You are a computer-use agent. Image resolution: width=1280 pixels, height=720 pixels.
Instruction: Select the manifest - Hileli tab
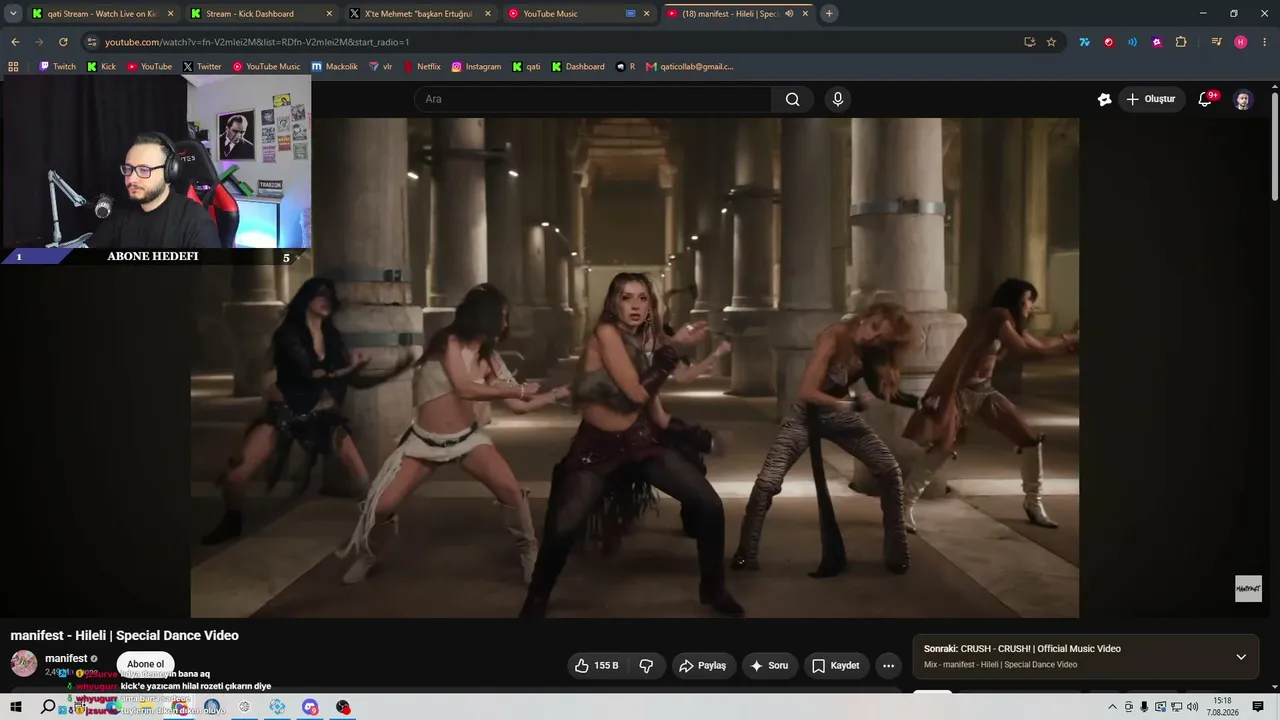click(737, 14)
